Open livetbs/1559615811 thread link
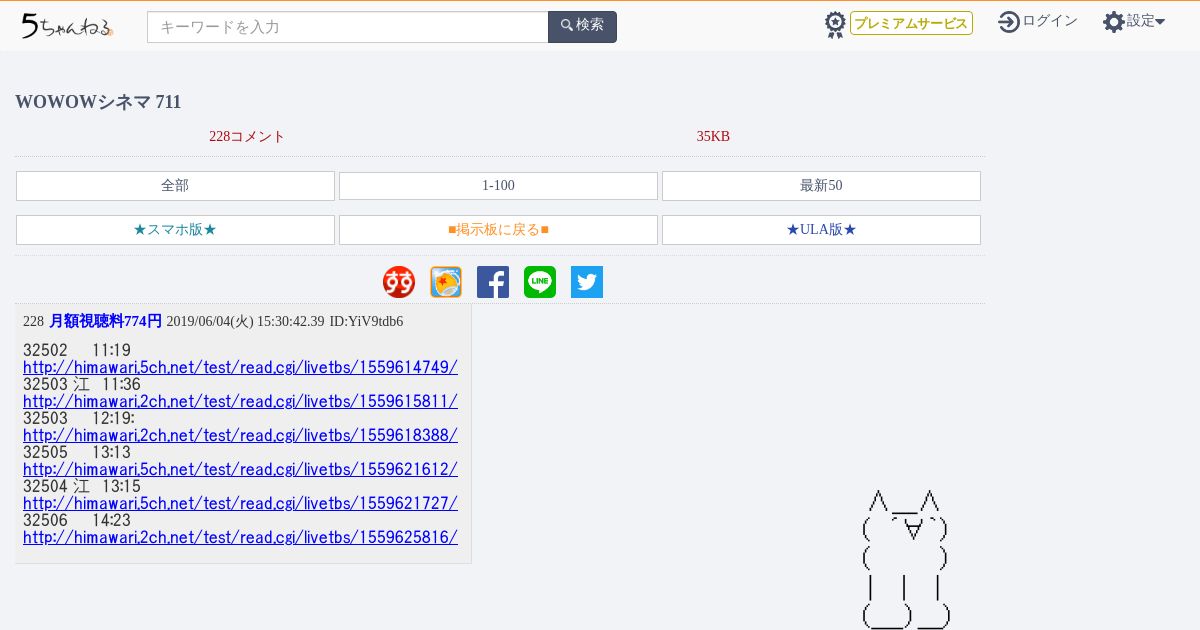The image size is (1200, 630). click(x=240, y=401)
